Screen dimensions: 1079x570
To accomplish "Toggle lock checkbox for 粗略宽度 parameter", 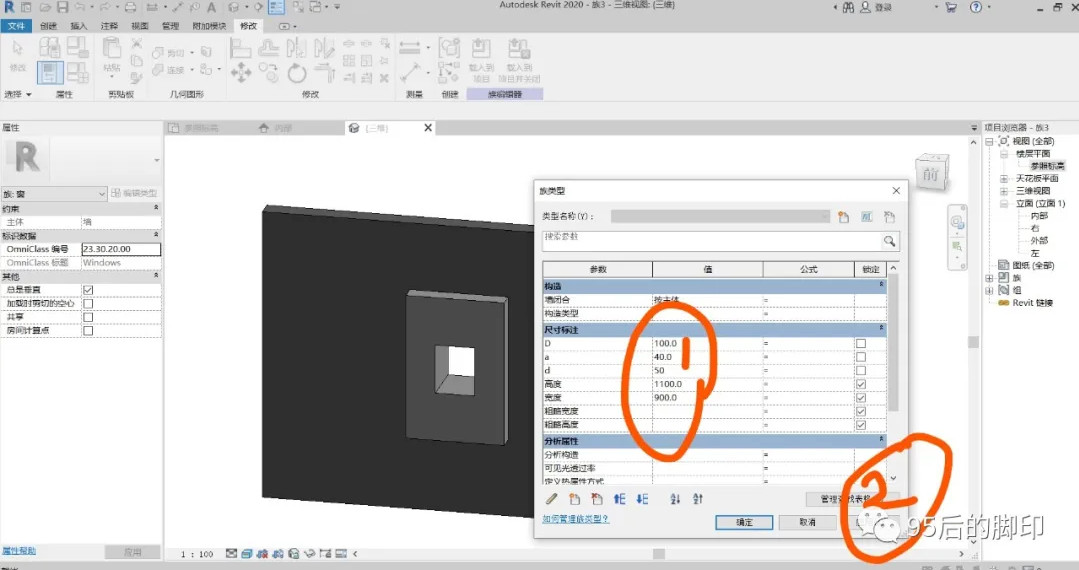I will (x=861, y=412).
